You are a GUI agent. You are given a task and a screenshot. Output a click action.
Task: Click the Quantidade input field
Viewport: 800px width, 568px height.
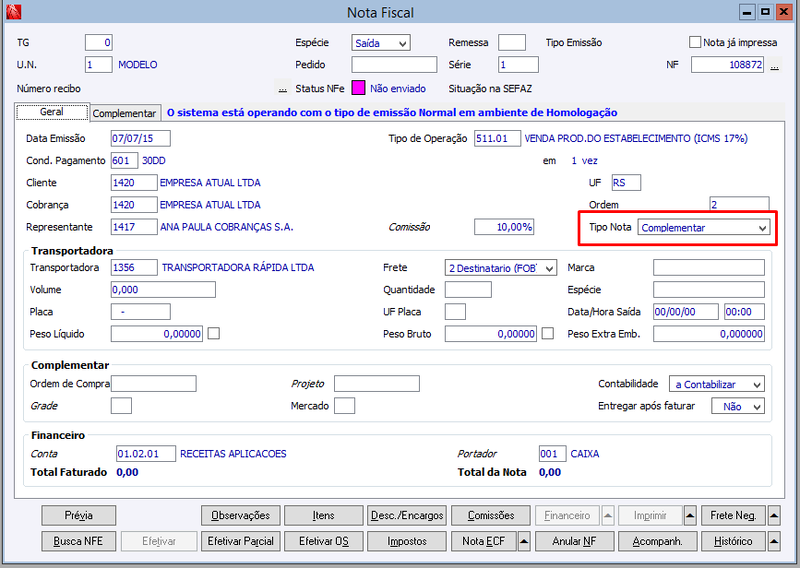point(468,289)
